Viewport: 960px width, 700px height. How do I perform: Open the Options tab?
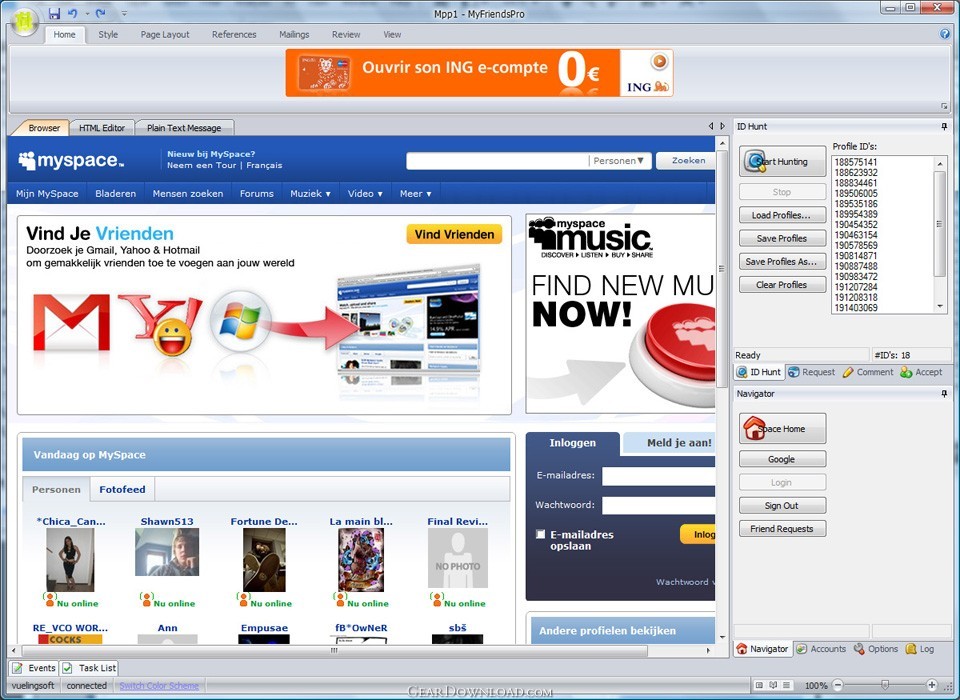pos(876,649)
